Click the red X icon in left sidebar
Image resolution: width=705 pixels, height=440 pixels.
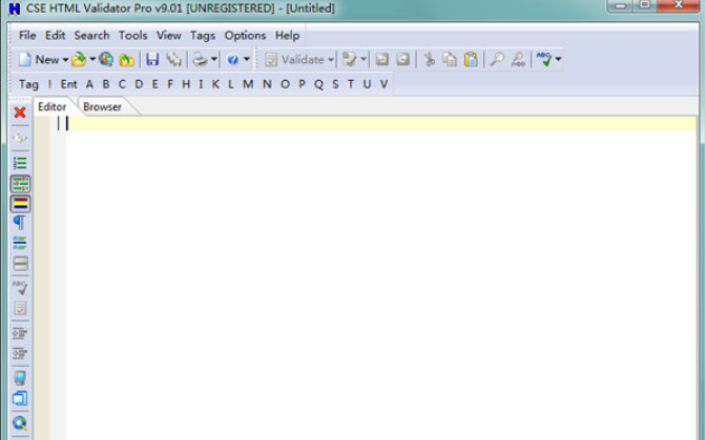pyautogui.click(x=19, y=112)
